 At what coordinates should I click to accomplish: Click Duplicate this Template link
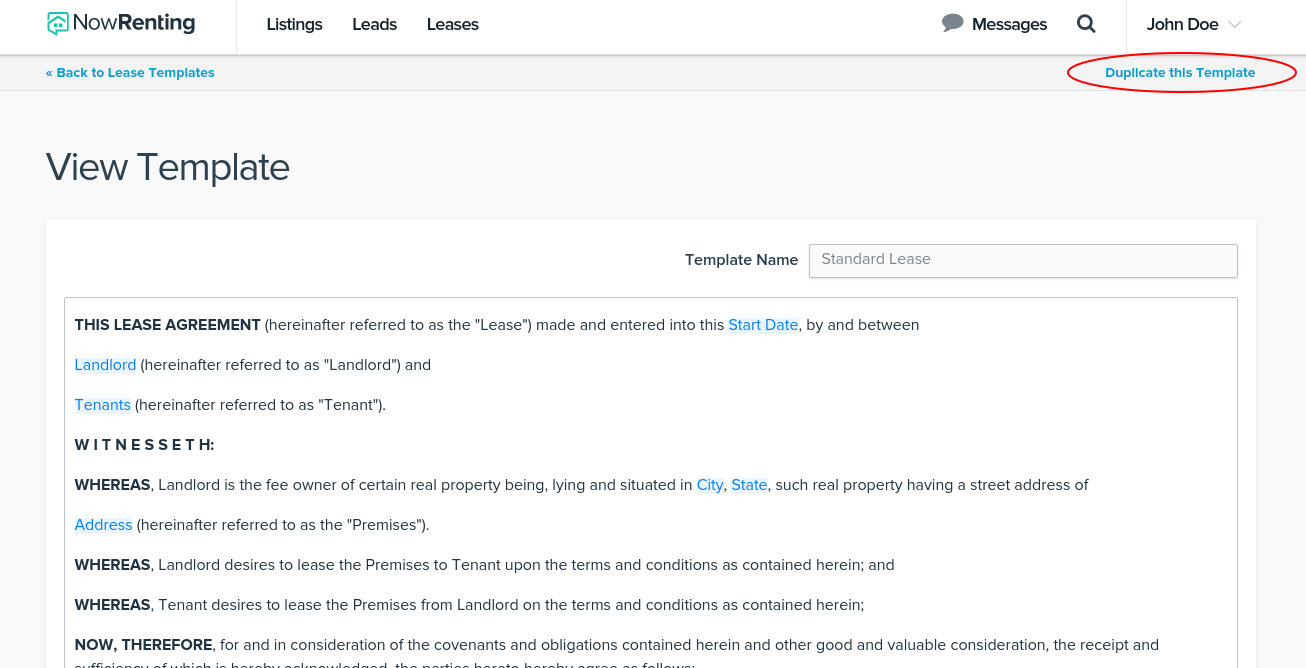[x=1180, y=73]
